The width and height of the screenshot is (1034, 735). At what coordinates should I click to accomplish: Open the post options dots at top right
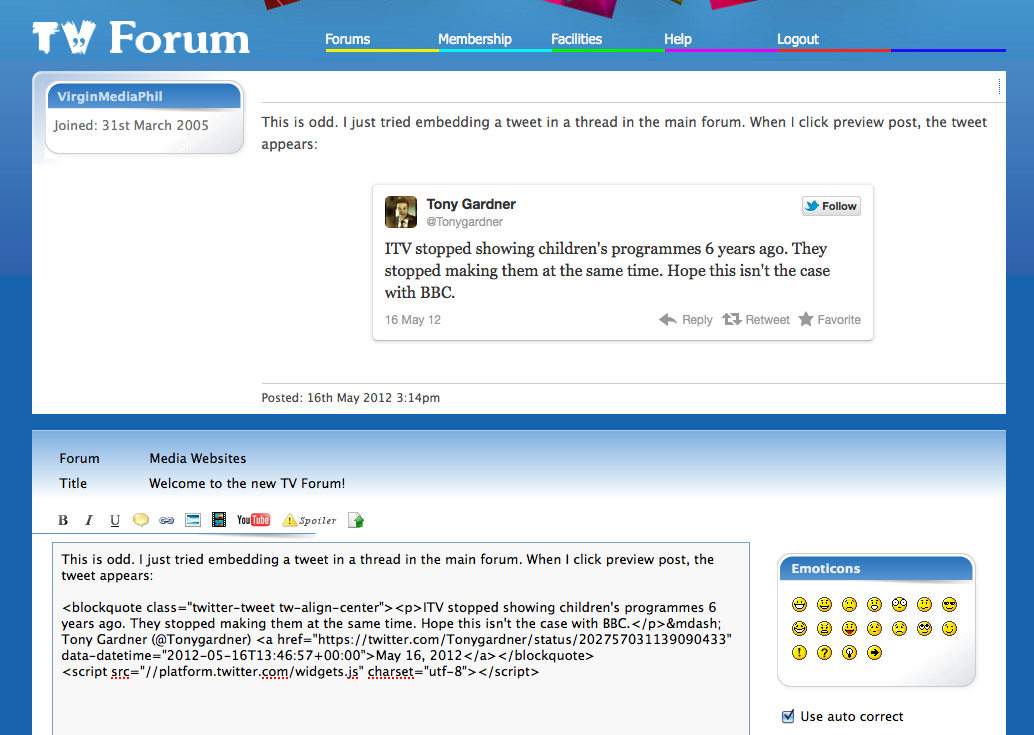point(1000,86)
